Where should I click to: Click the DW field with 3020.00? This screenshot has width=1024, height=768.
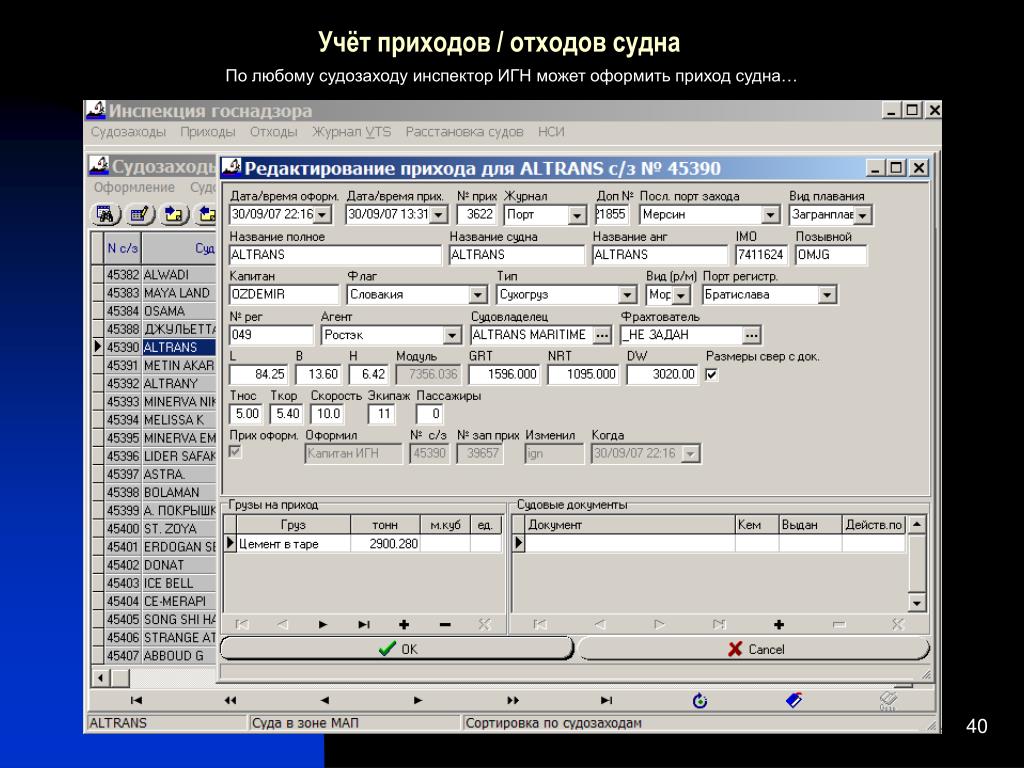coord(662,375)
